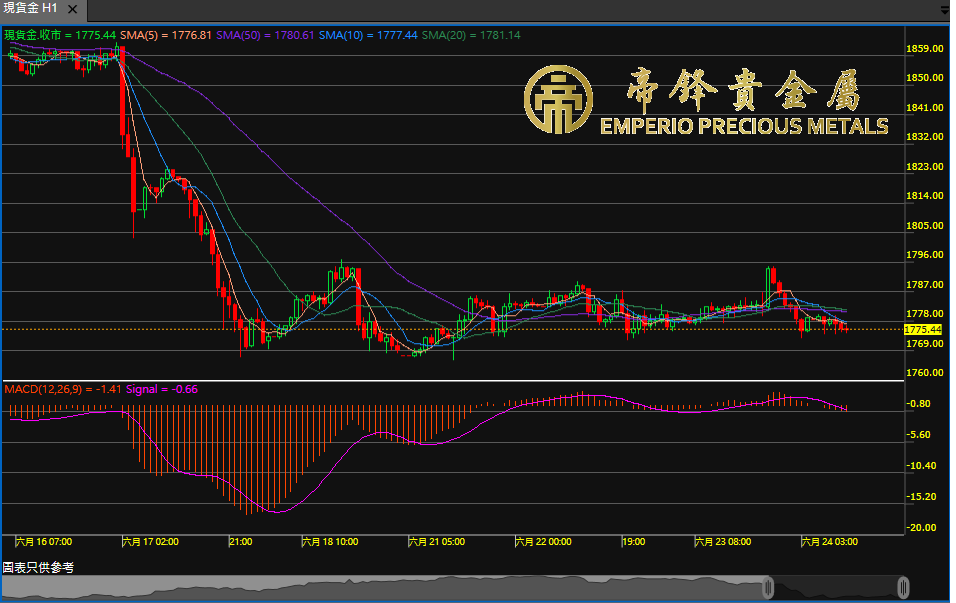Click the divider between price chart and MACD panel

click(450, 381)
